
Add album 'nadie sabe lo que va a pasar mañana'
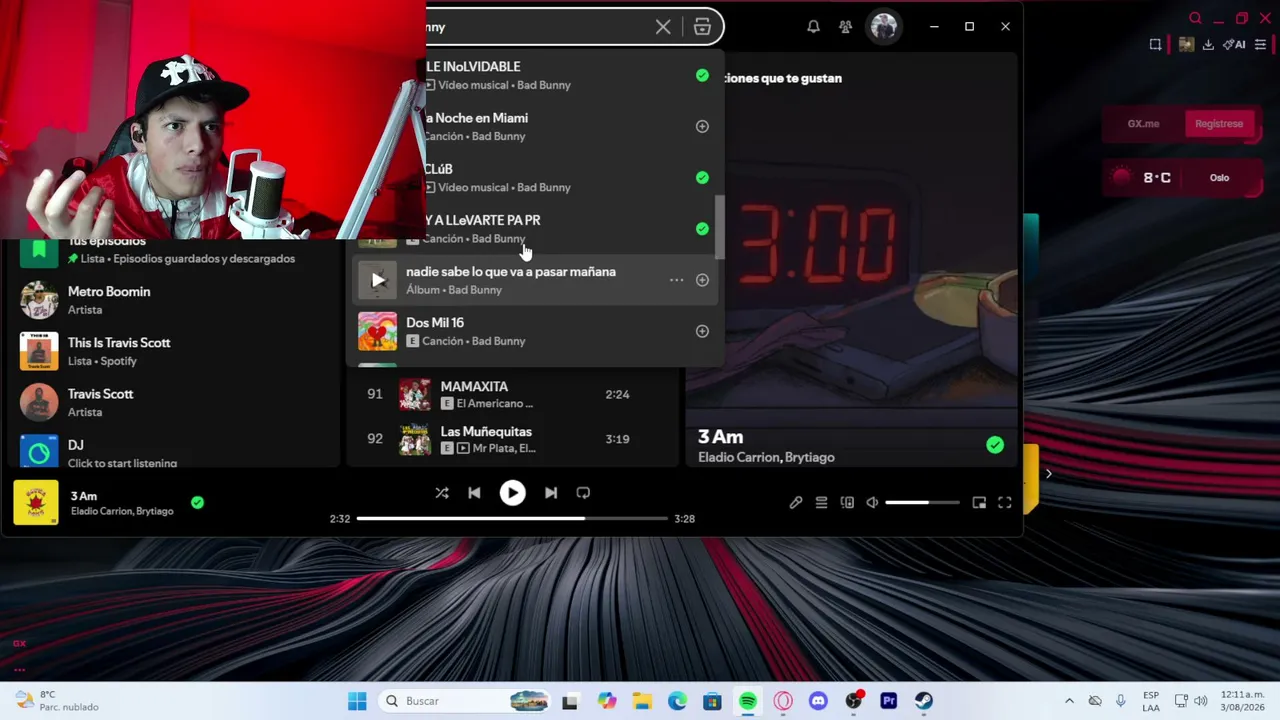tap(702, 280)
